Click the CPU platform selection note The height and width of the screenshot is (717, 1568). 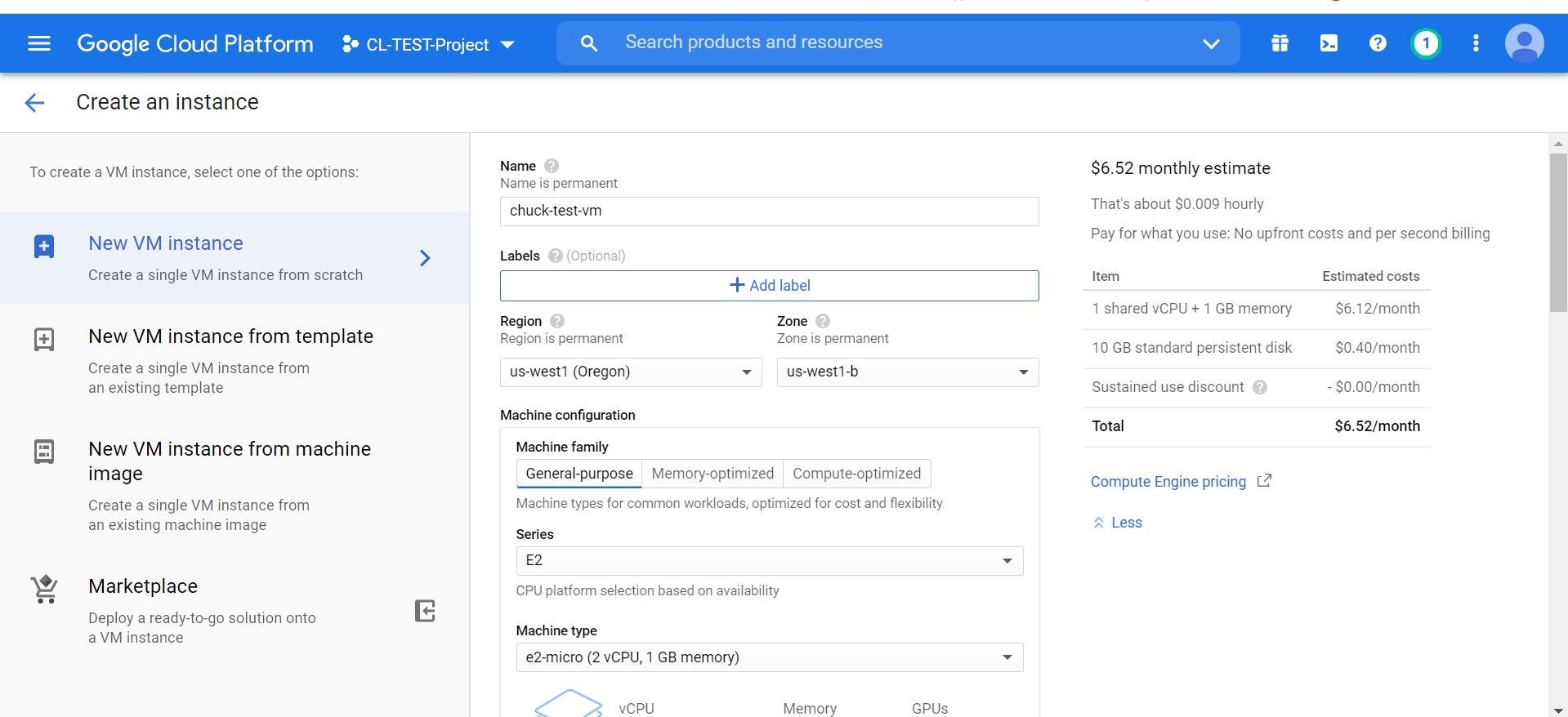click(x=647, y=590)
